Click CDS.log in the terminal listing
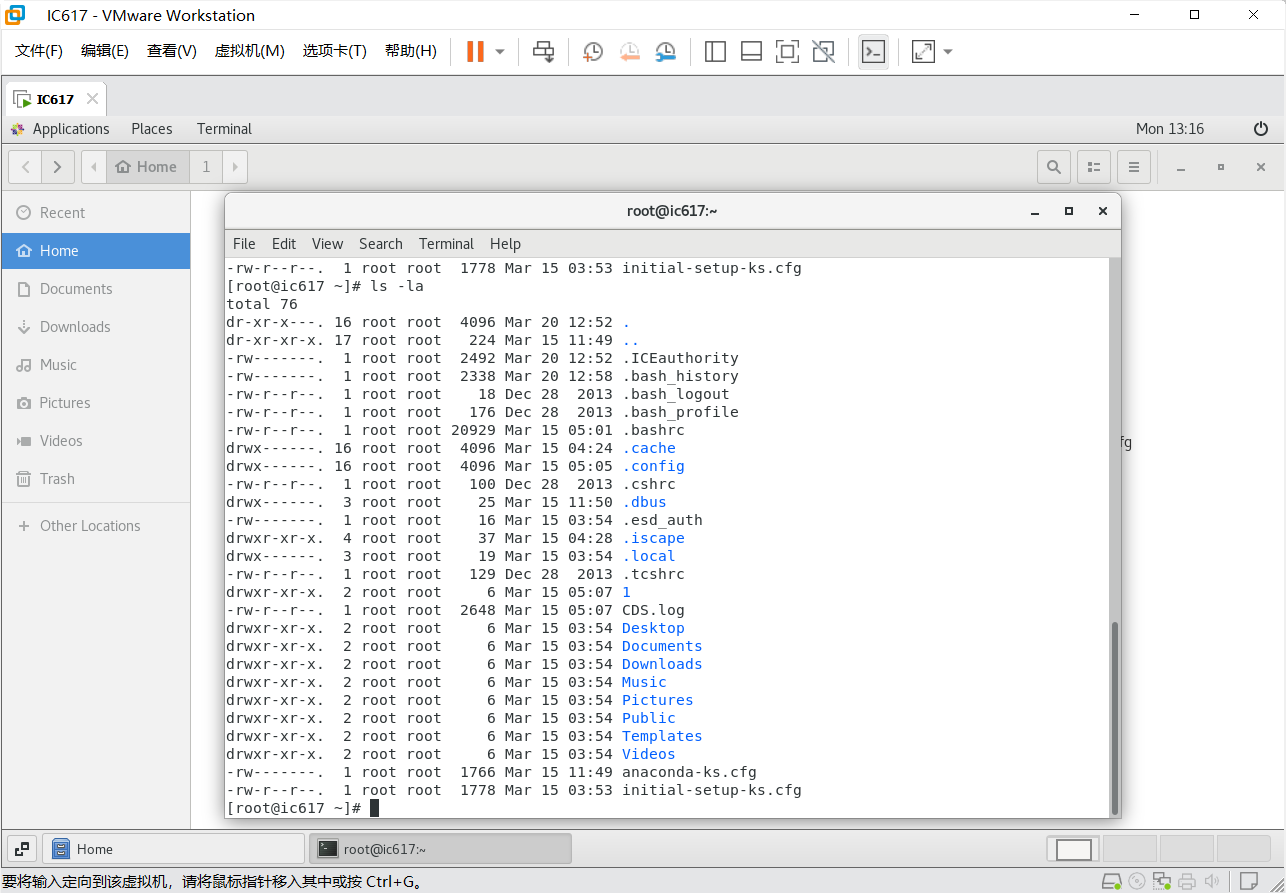 click(653, 610)
